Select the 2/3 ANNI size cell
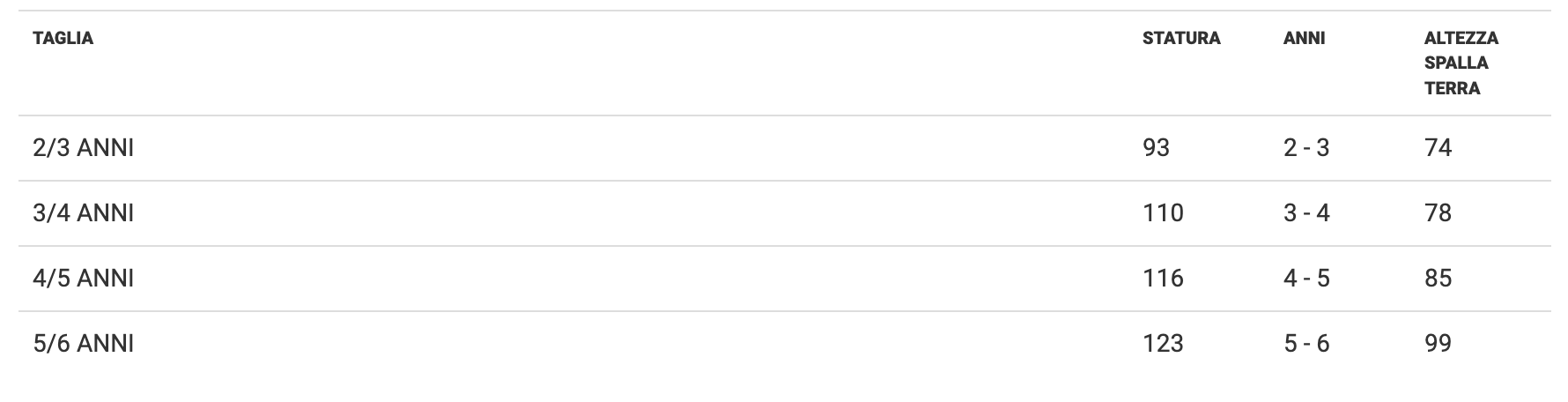1568x402 pixels. (x=84, y=148)
